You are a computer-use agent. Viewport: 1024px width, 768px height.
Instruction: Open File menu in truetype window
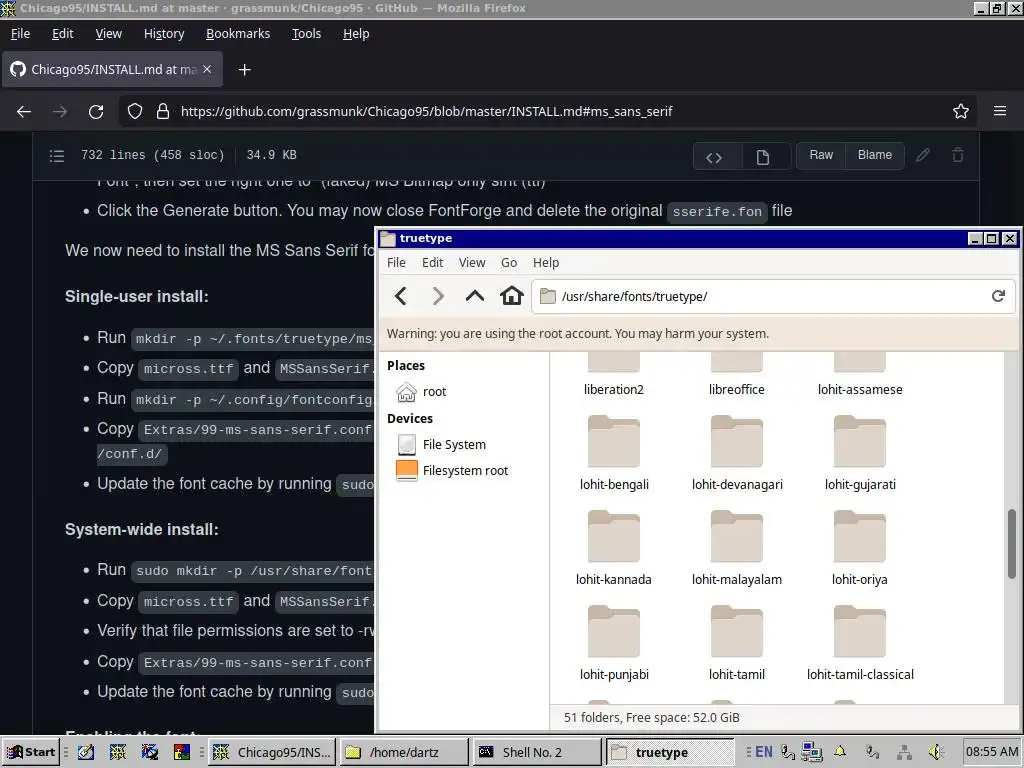point(396,263)
